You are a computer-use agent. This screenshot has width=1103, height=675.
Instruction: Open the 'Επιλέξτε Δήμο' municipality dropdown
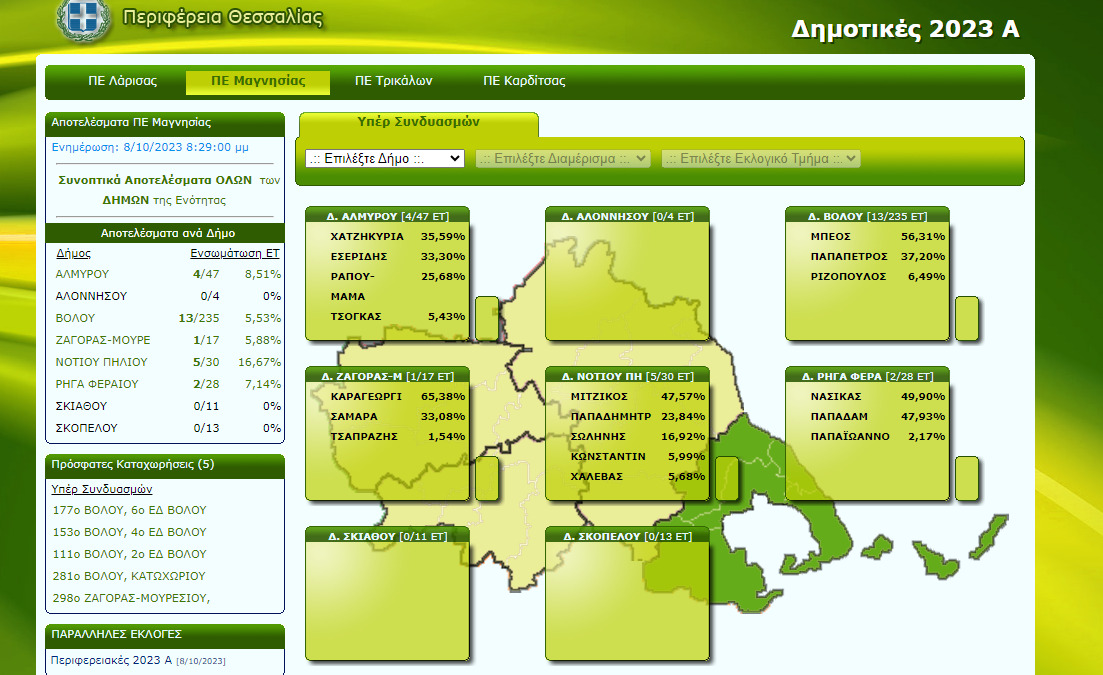coord(385,159)
